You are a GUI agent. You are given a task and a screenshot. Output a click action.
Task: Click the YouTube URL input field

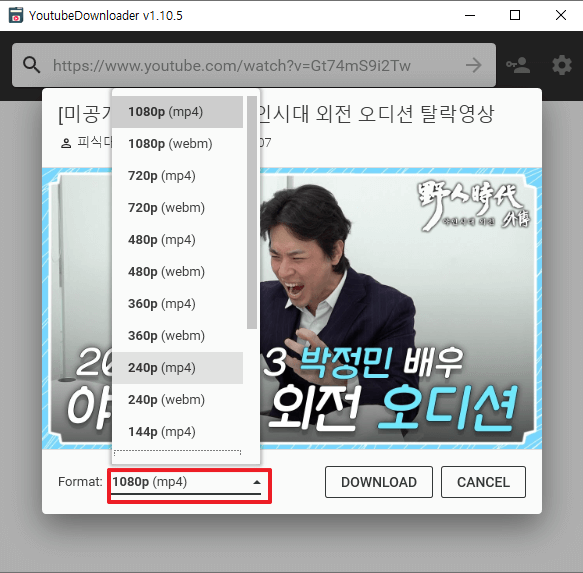pos(254,65)
